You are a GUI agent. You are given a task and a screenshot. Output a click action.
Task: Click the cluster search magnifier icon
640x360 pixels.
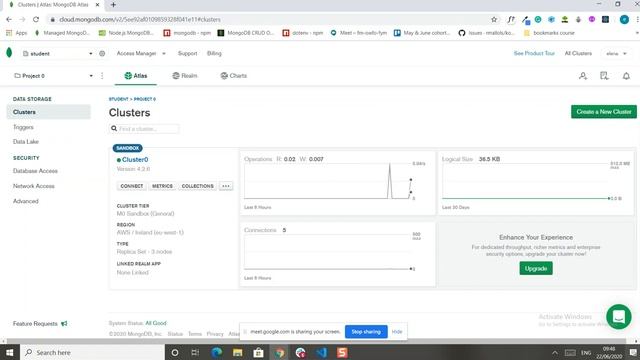[114, 129]
